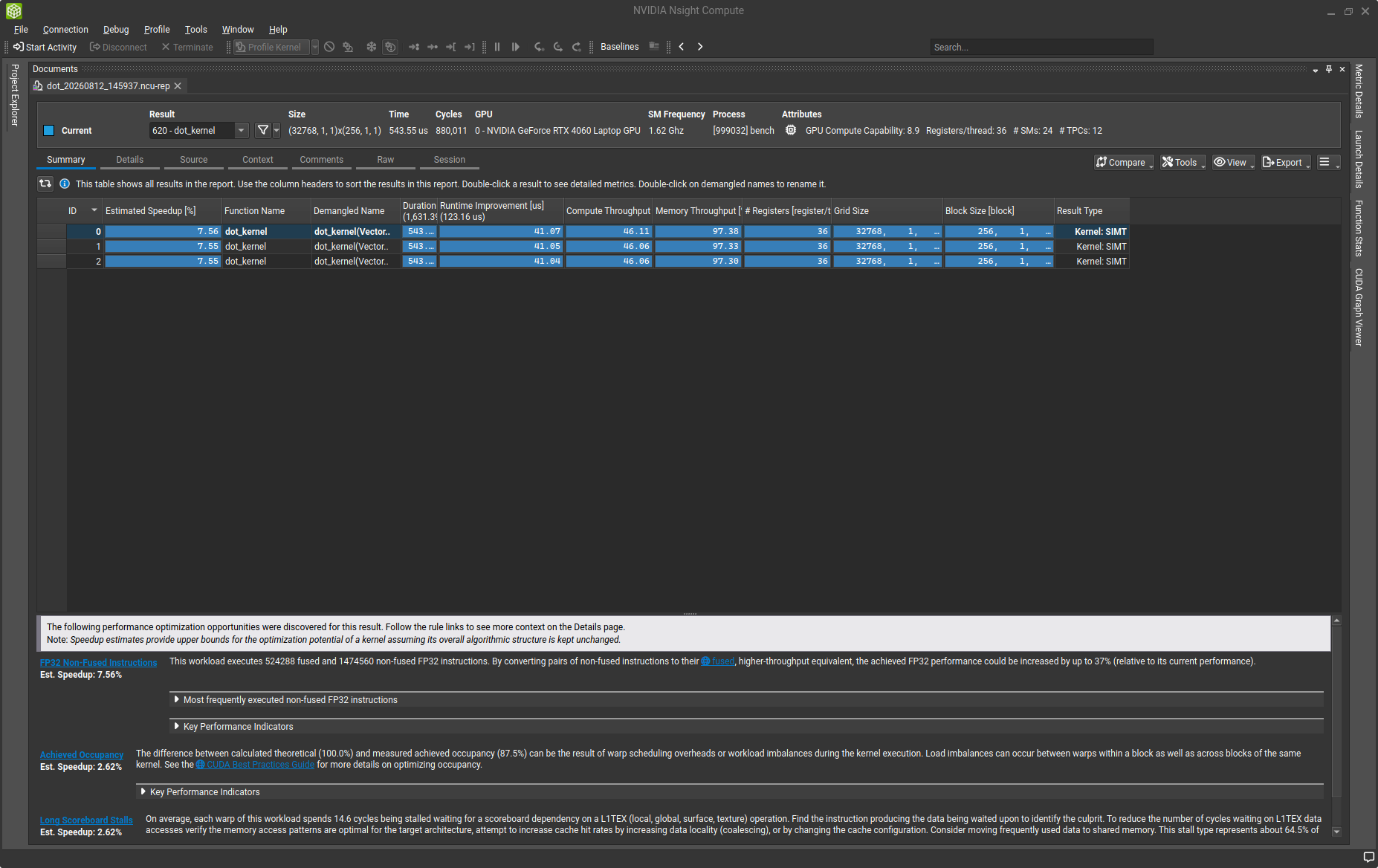This screenshot has width=1378, height=868.
Task: Open the Project Explorer side tab
Action: click(x=15, y=95)
